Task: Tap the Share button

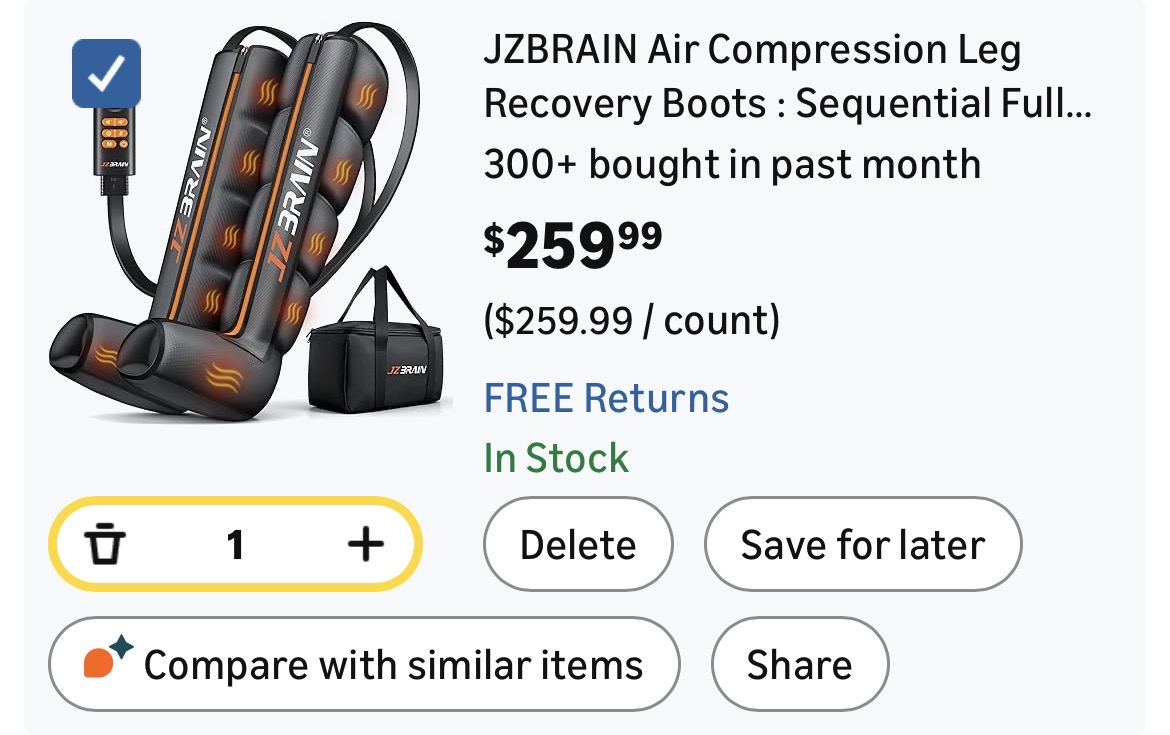Action: point(799,665)
